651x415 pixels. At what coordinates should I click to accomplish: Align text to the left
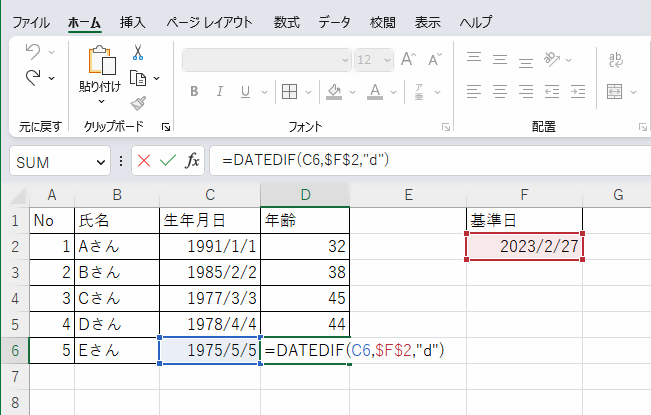click(x=474, y=91)
